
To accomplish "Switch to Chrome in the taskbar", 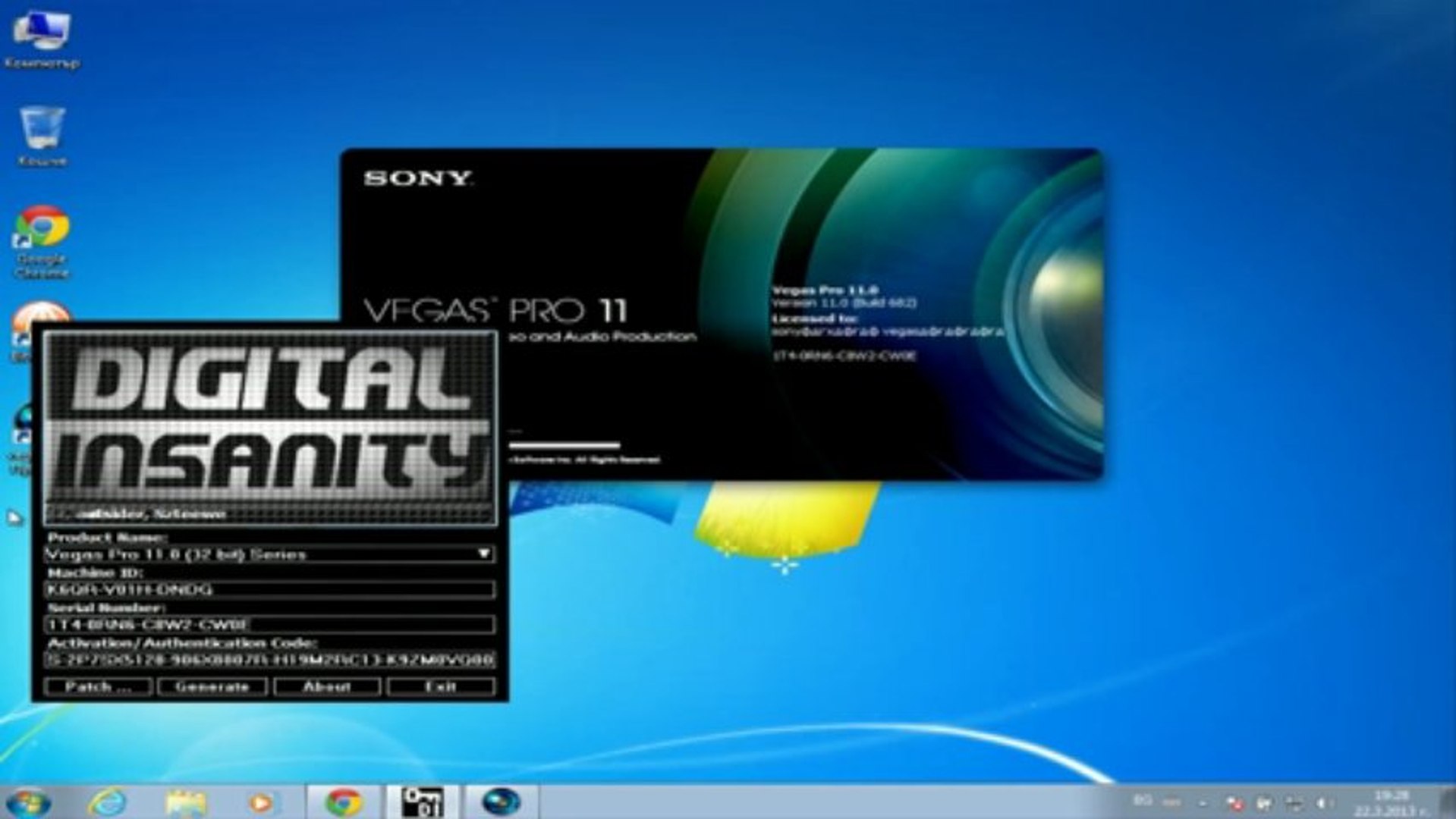I will (344, 802).
